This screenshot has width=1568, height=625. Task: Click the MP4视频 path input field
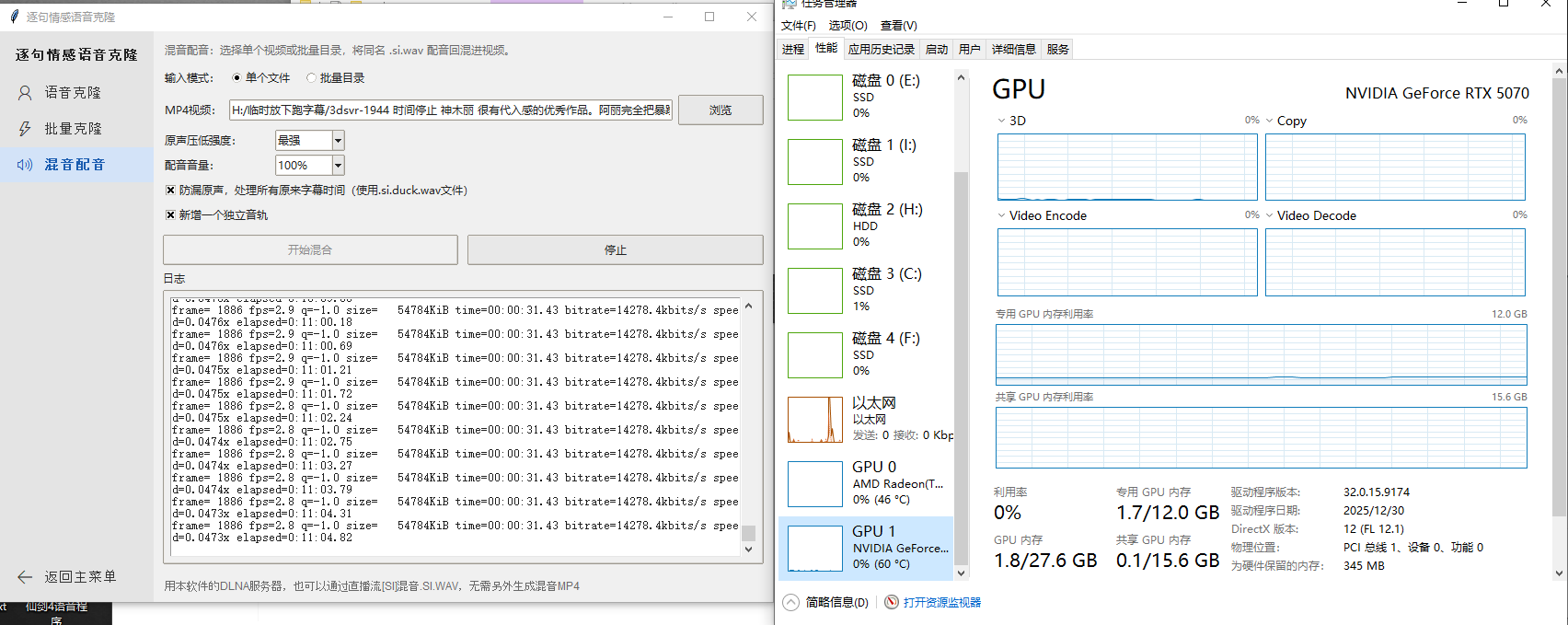pyautogui.click(x=451, y=110)
